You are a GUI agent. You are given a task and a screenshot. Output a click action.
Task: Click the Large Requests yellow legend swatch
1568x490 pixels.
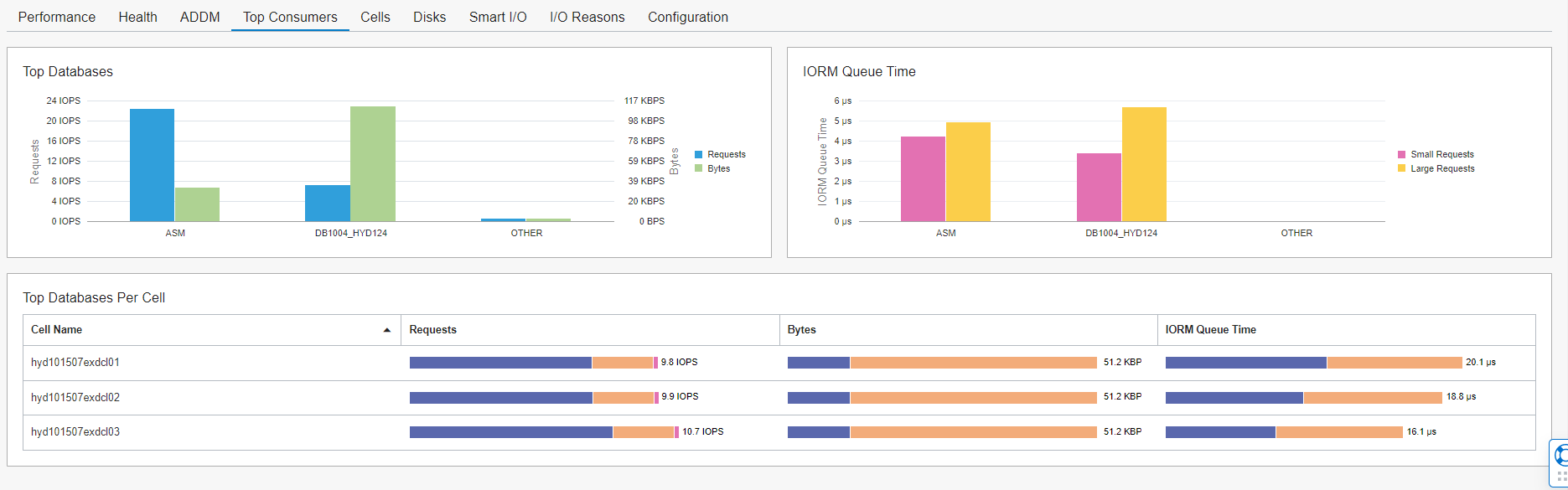pos(1402,168)
